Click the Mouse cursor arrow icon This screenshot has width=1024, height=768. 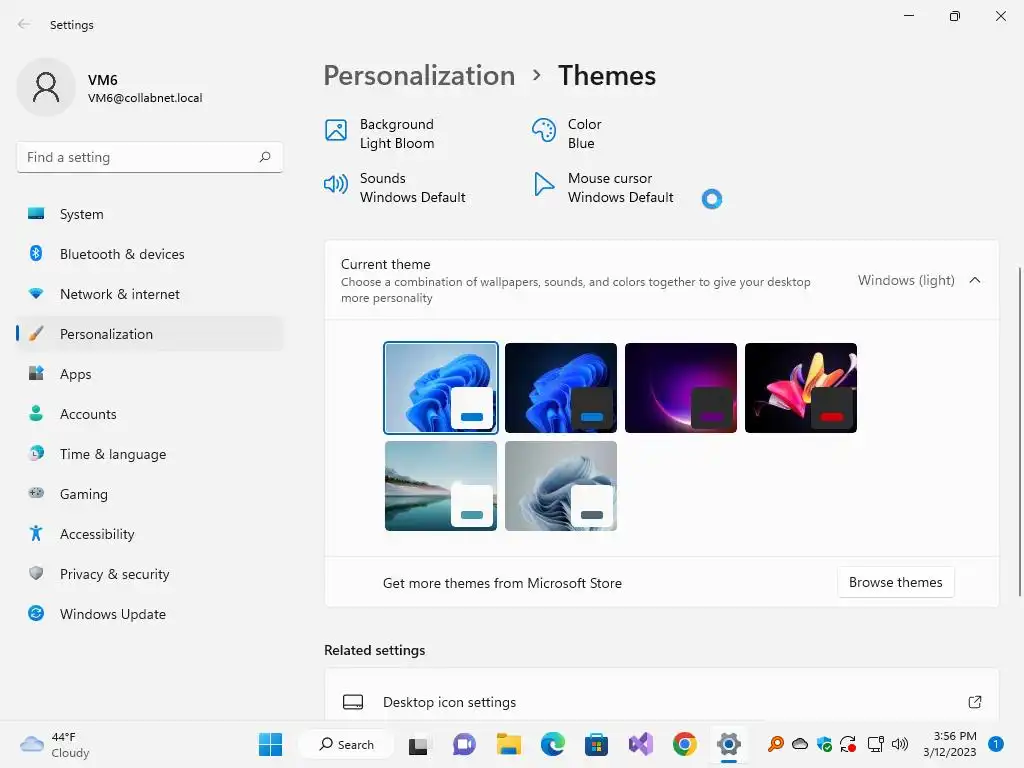pos(543,184)
